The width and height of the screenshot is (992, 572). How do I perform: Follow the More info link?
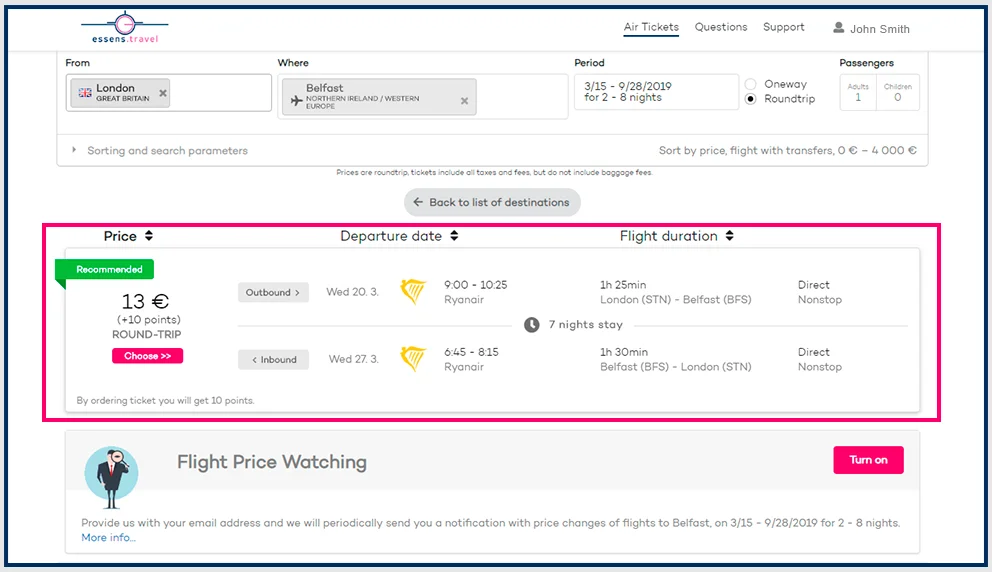pyautogui.click(x=108, y=538)
